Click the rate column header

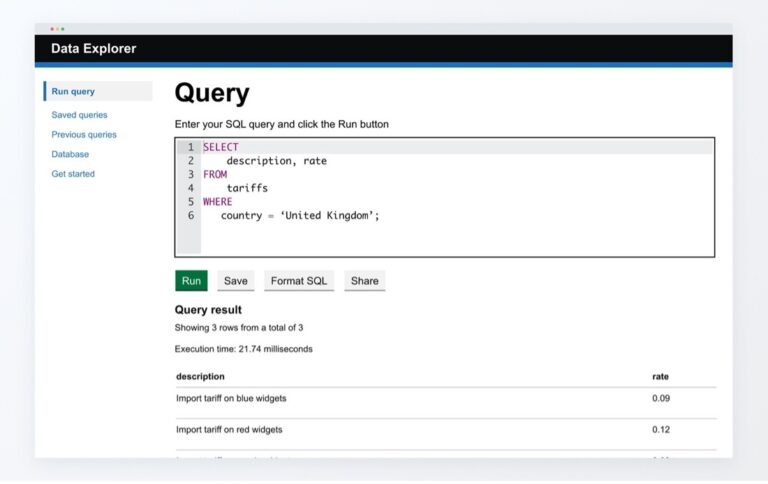660,376
